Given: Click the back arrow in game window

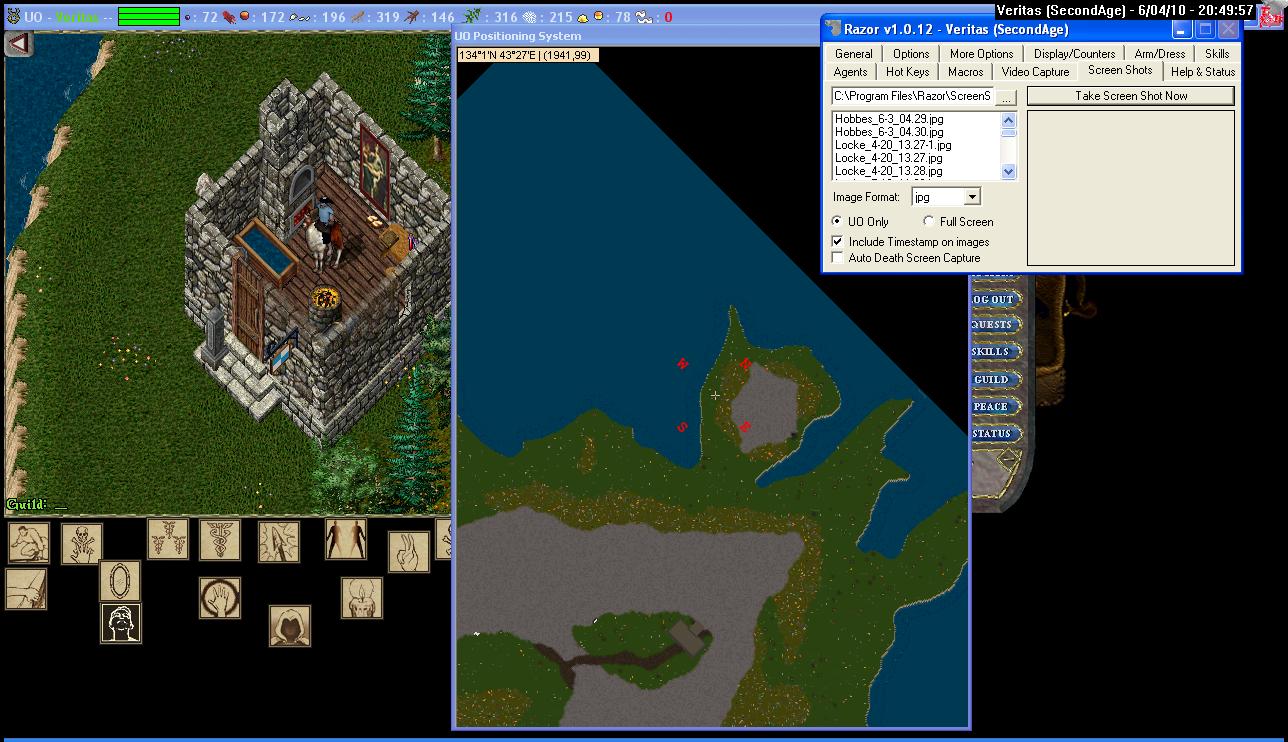Looking at the screenshot, I should 19,44.
